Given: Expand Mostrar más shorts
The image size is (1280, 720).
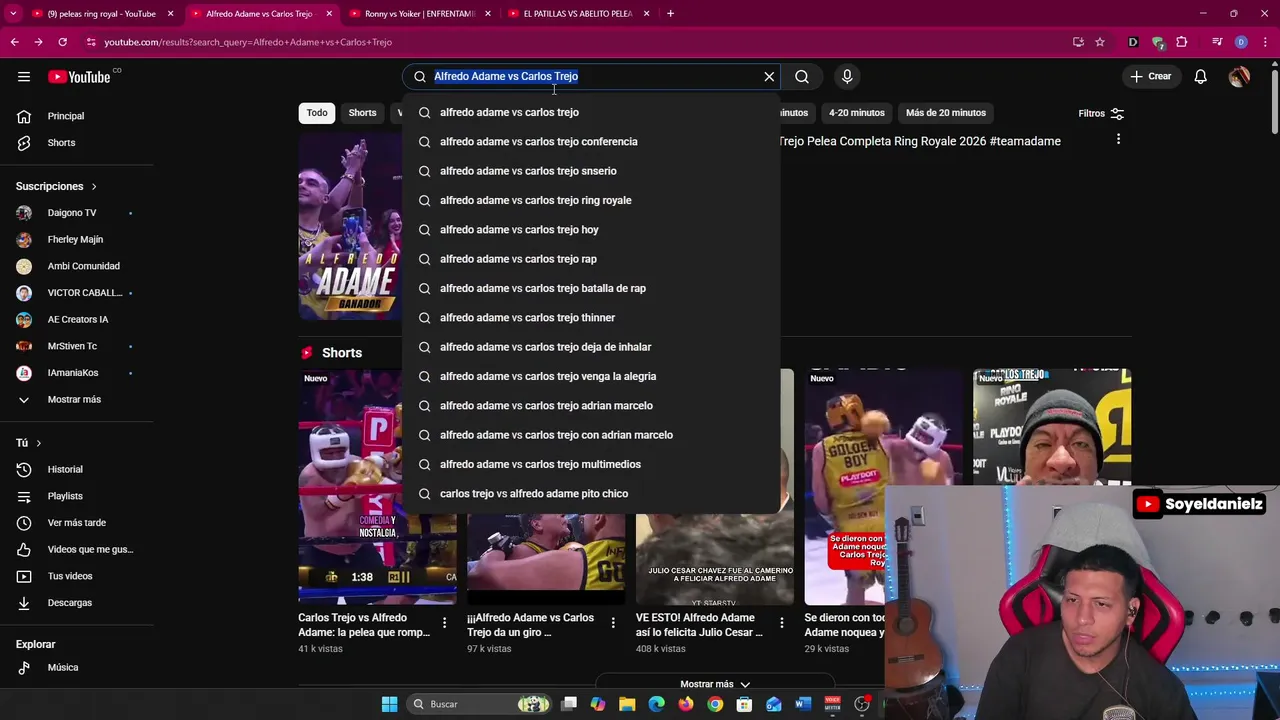Looking at the screenshot, I should point(715,684).
